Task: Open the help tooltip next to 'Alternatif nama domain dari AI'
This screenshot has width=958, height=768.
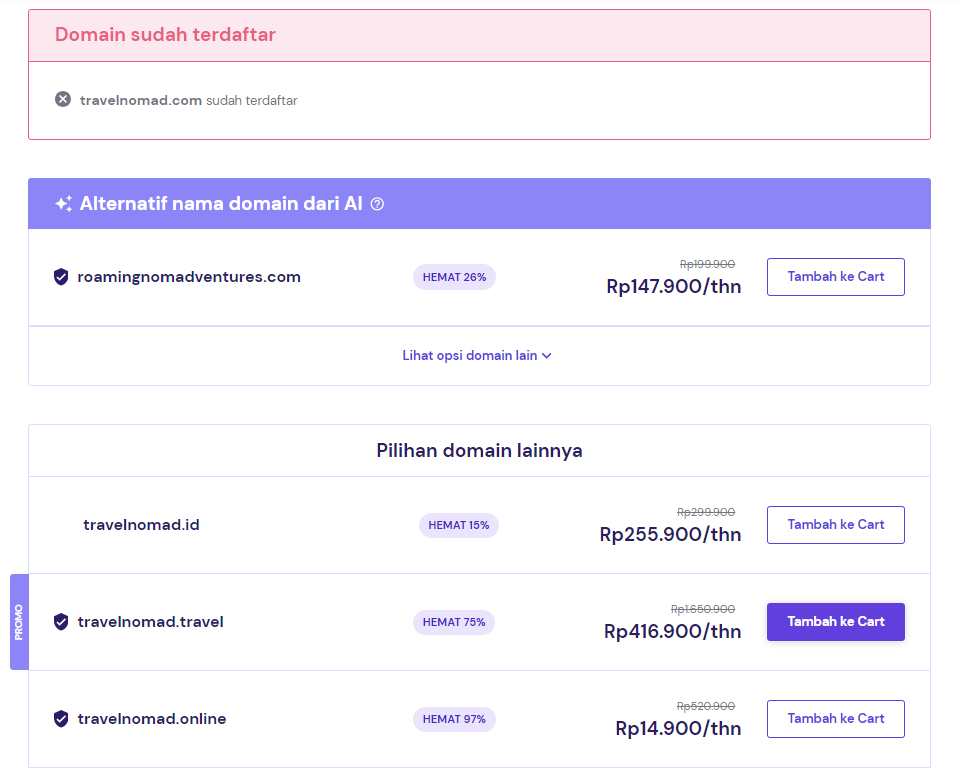Action: (377, 204)
